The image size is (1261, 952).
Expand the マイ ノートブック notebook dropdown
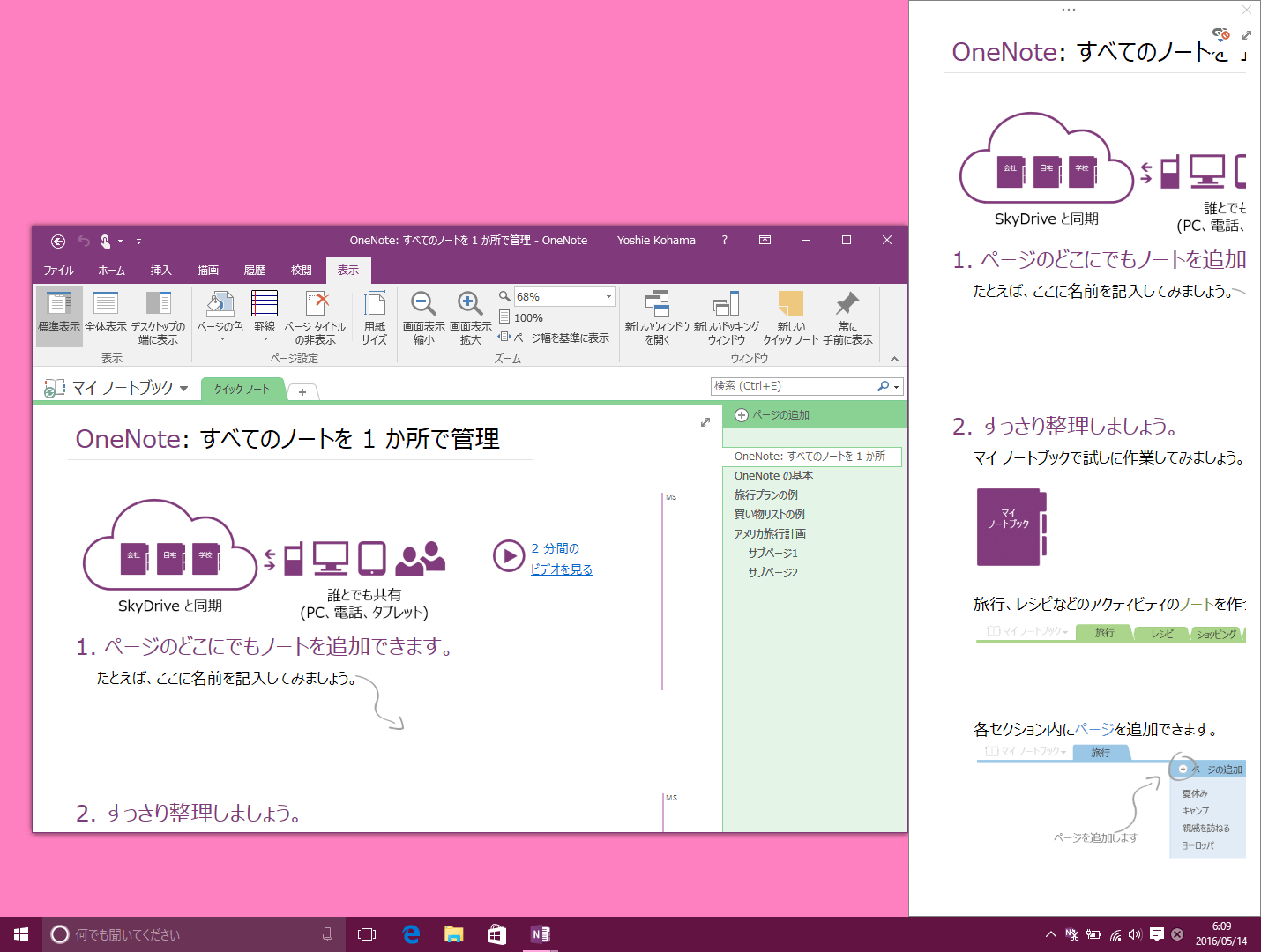click(183, 388)
